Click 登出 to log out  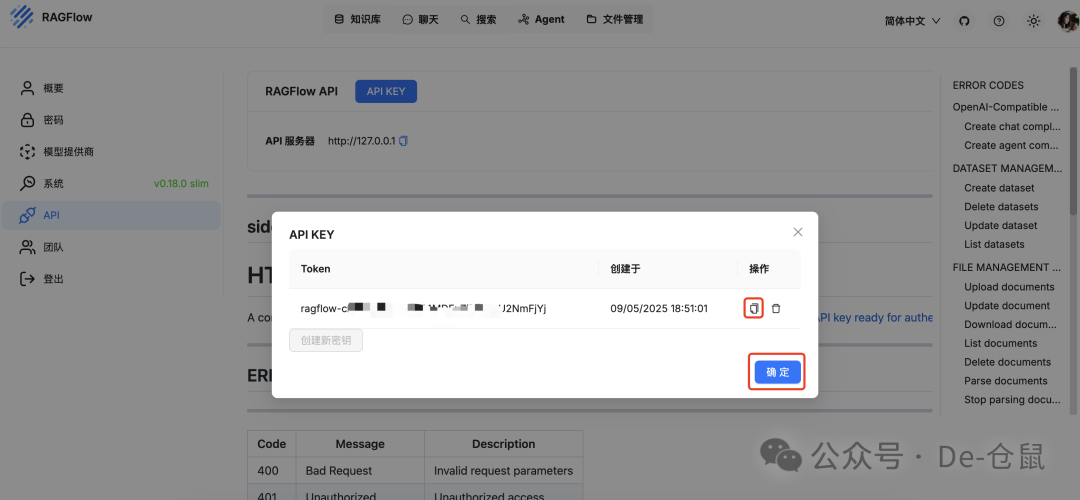coord(111,278)
